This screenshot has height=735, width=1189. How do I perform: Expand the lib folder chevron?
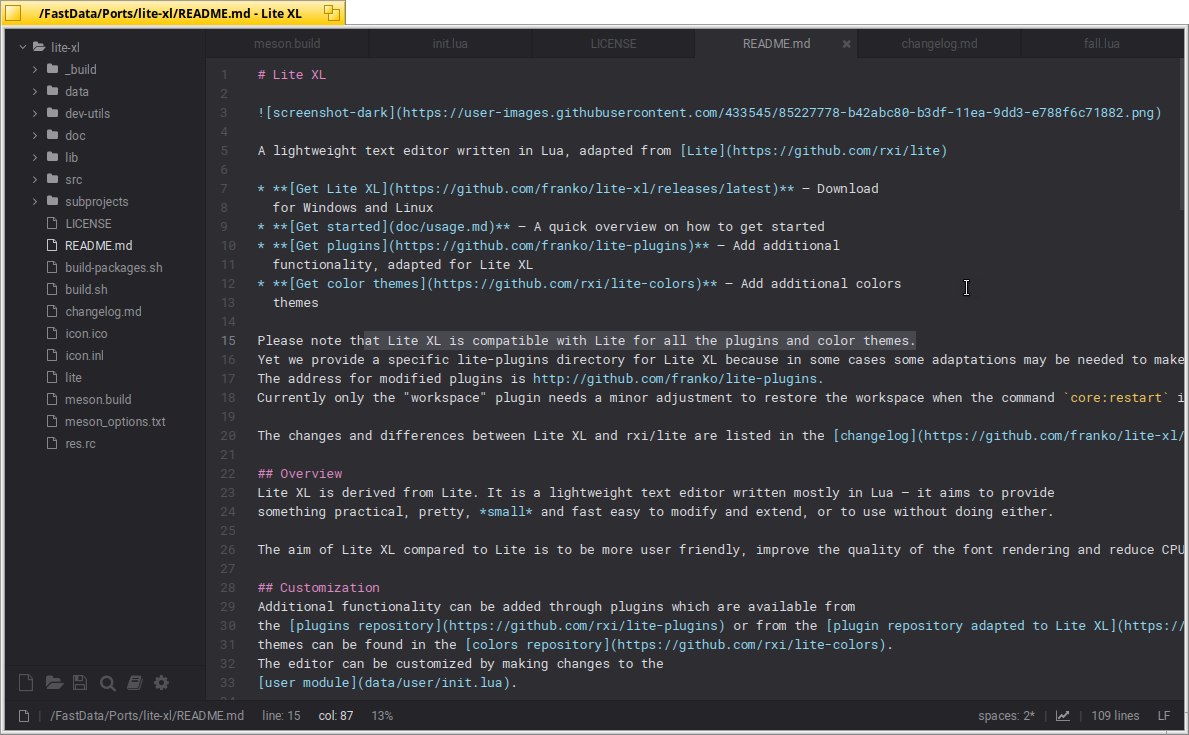(x=35, y=157)
